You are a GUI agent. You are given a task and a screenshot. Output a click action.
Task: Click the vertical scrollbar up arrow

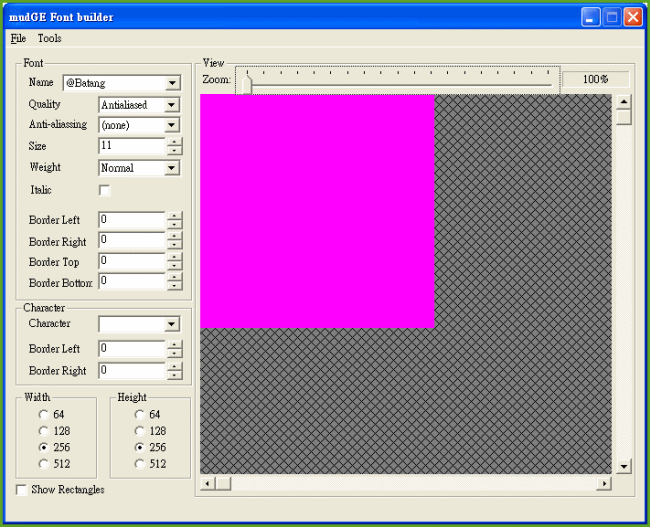tap(623, 101)
